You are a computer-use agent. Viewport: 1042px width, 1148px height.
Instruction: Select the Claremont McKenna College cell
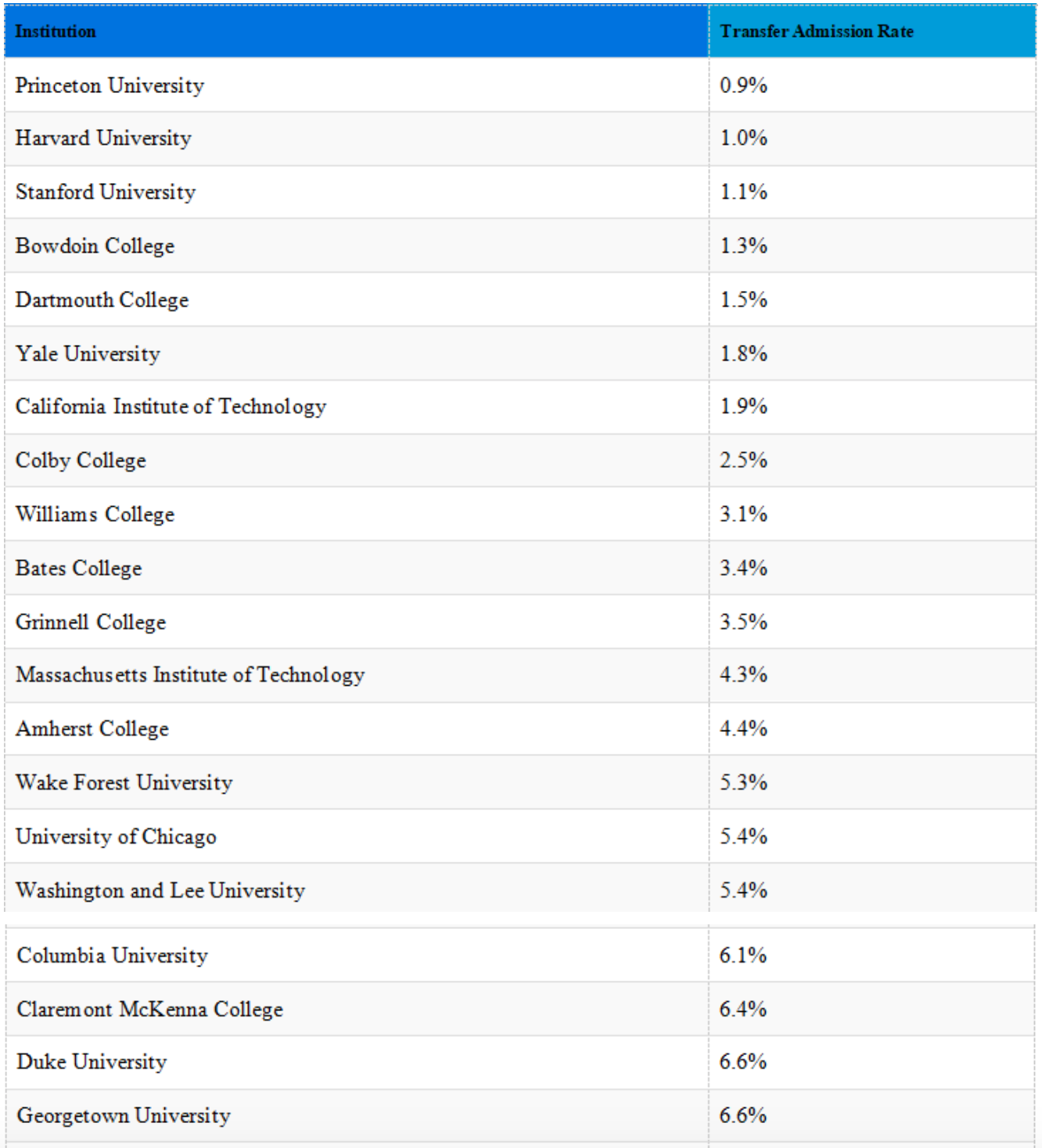tap(150, 1010)
